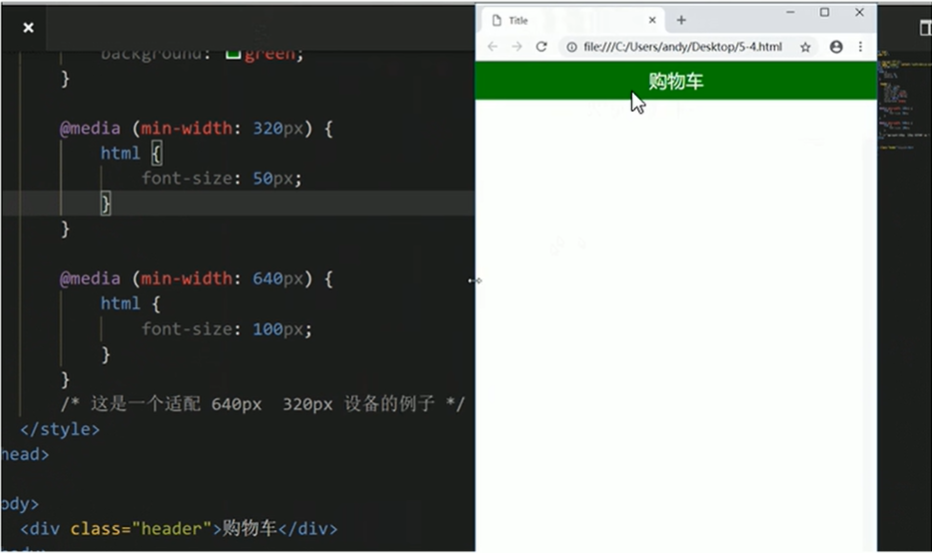Click the green color swatch before green

(233, 54)
